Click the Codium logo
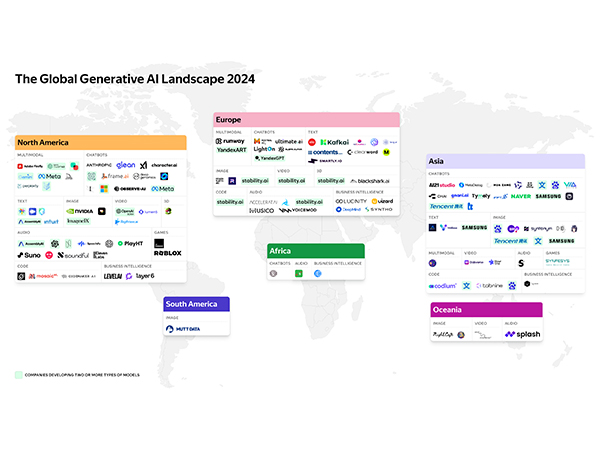 click(x=443, y=286)
